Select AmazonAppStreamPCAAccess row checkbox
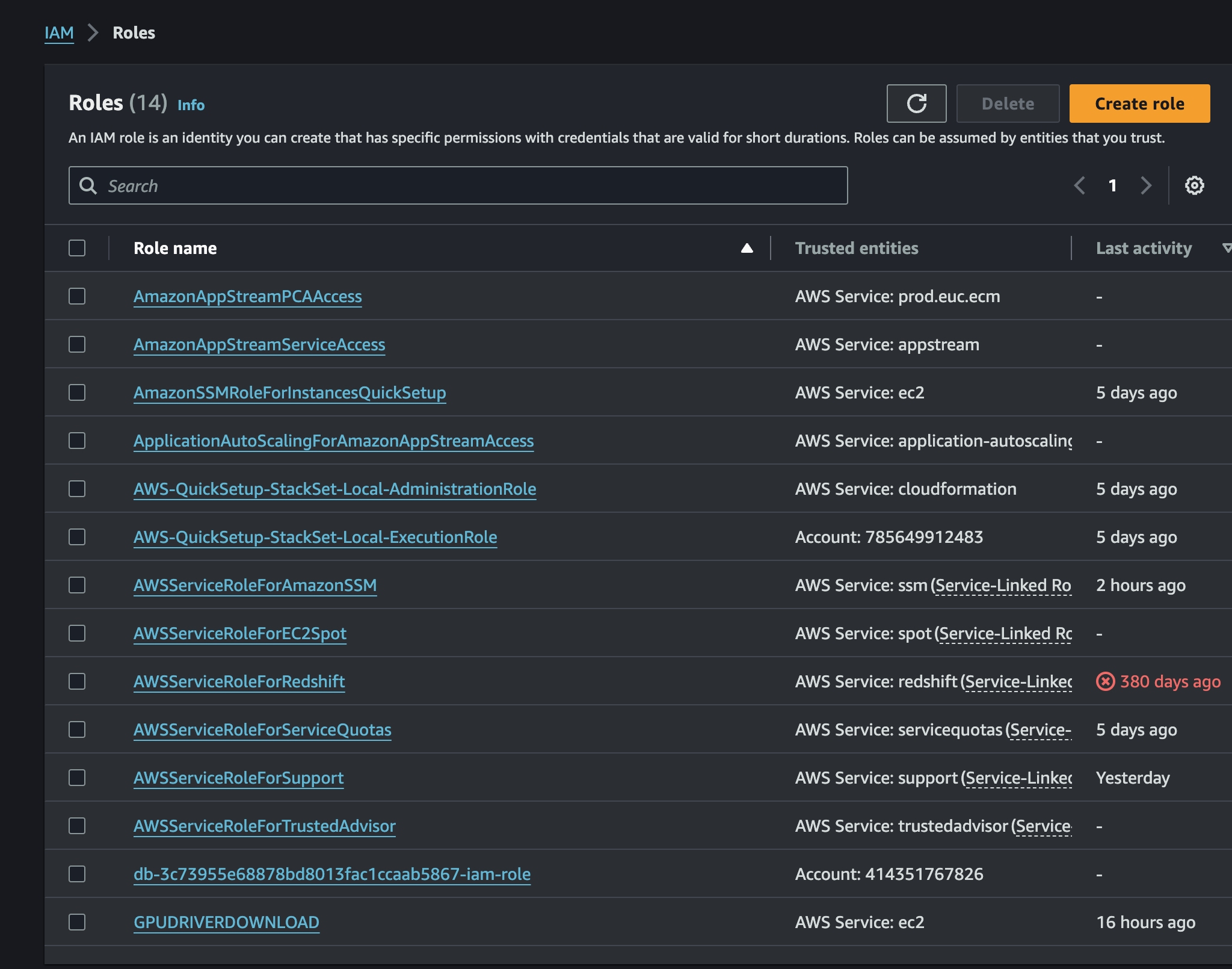Image resolution: width=1232 pixels, height=969 pixels. pyautogui.click(x=77, y=296)
